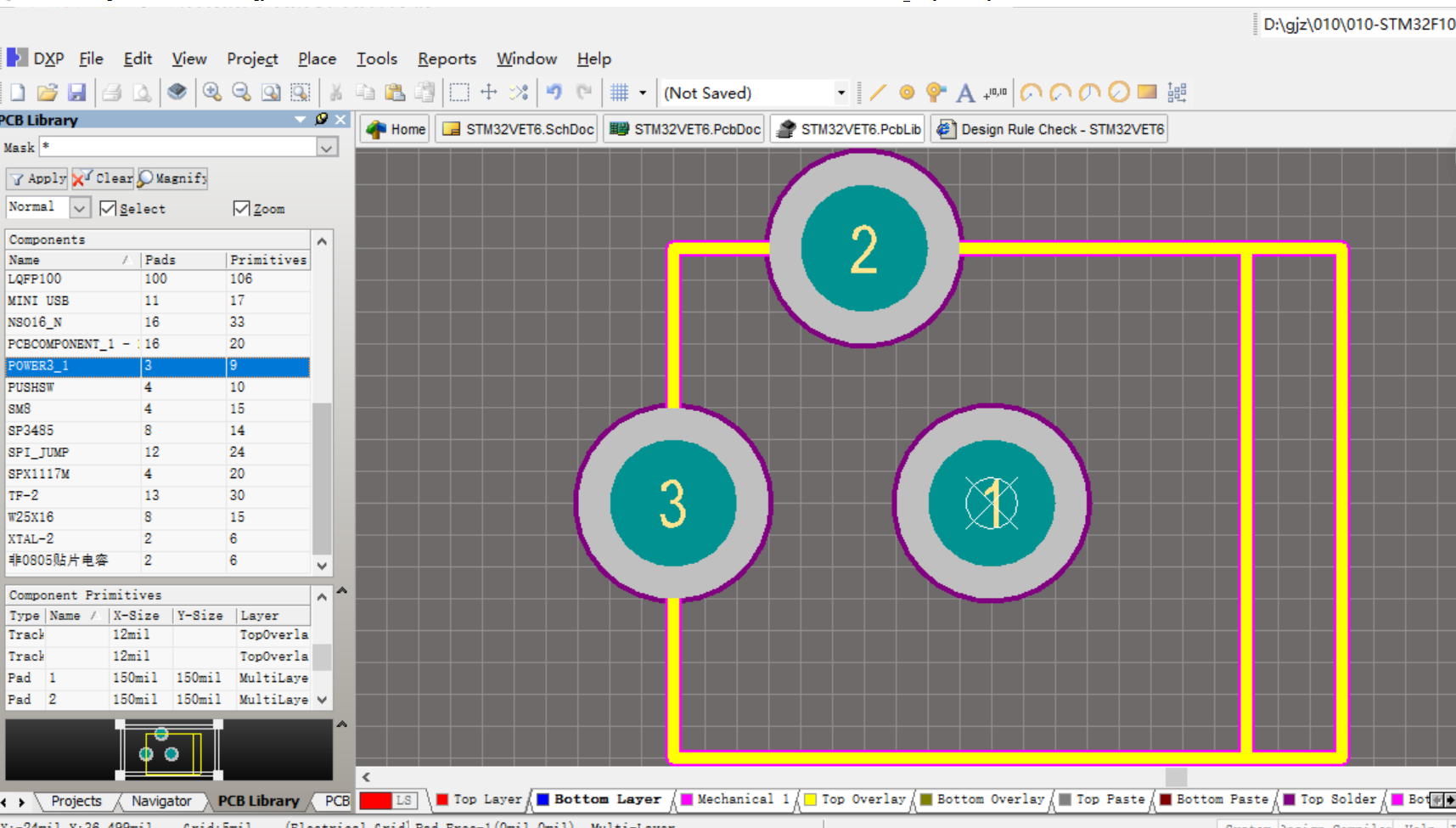The image size is (1456, 828).
Task: Open the grid options dropdown arrow
Action: pos(643,93)
